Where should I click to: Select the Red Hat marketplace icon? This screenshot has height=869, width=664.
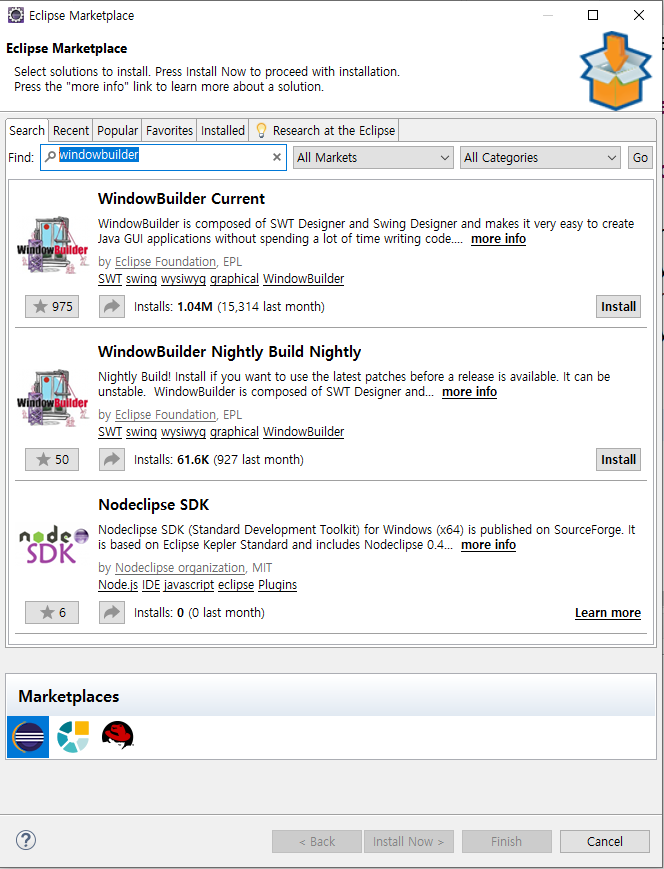(x=118, y=736)
